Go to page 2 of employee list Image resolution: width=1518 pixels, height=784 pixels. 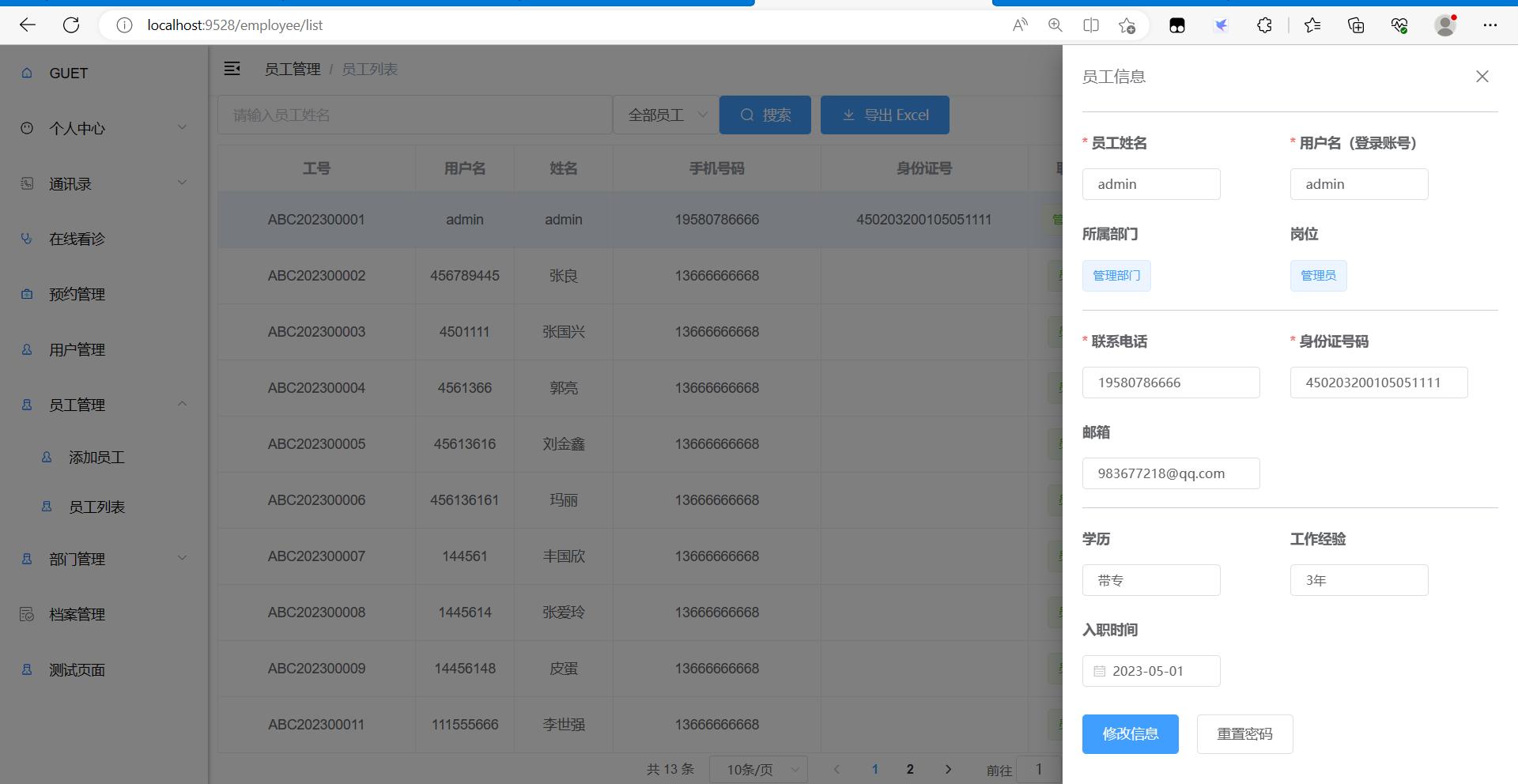(910, 768)
